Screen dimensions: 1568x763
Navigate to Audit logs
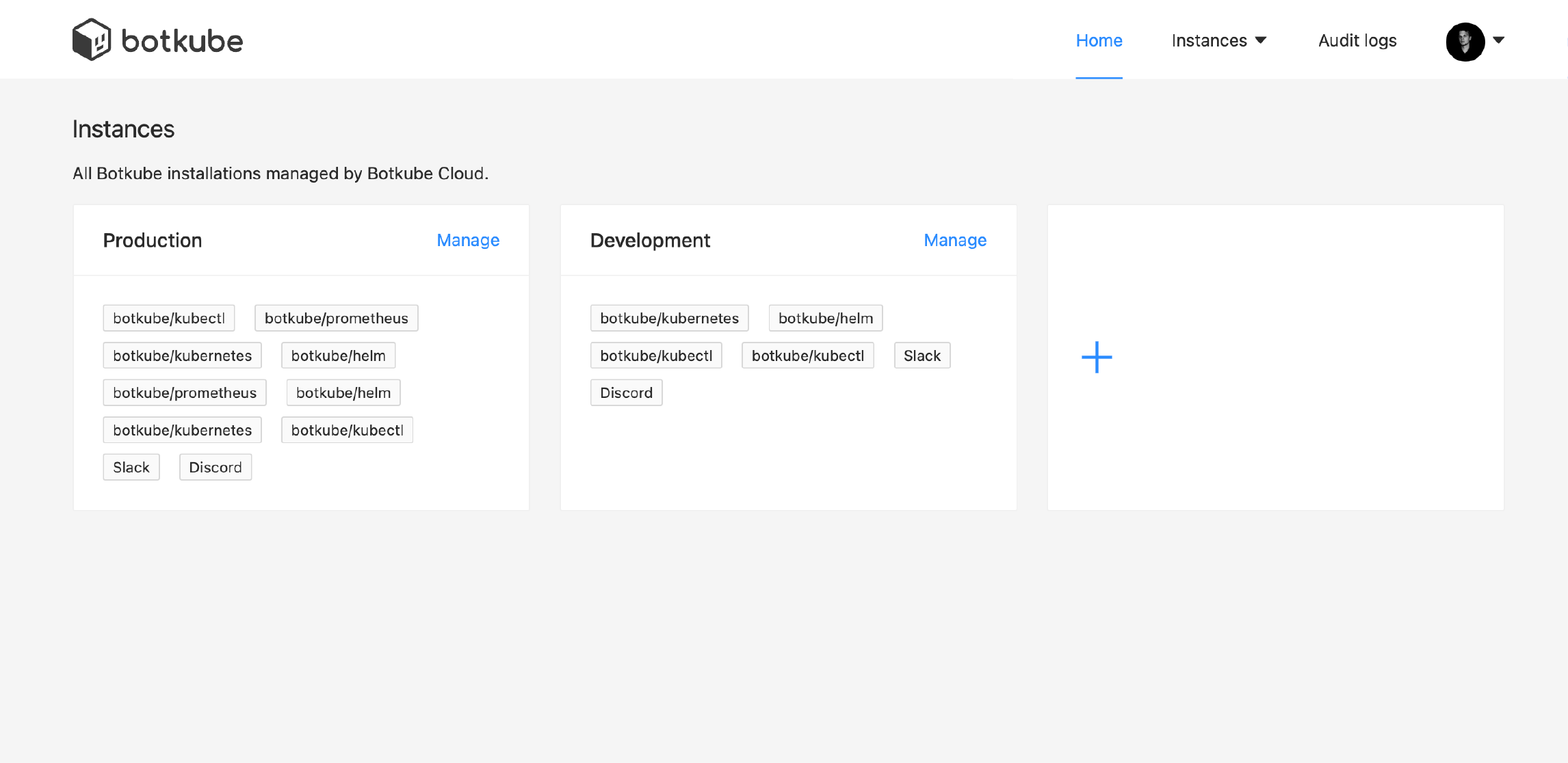point(1357,40)
